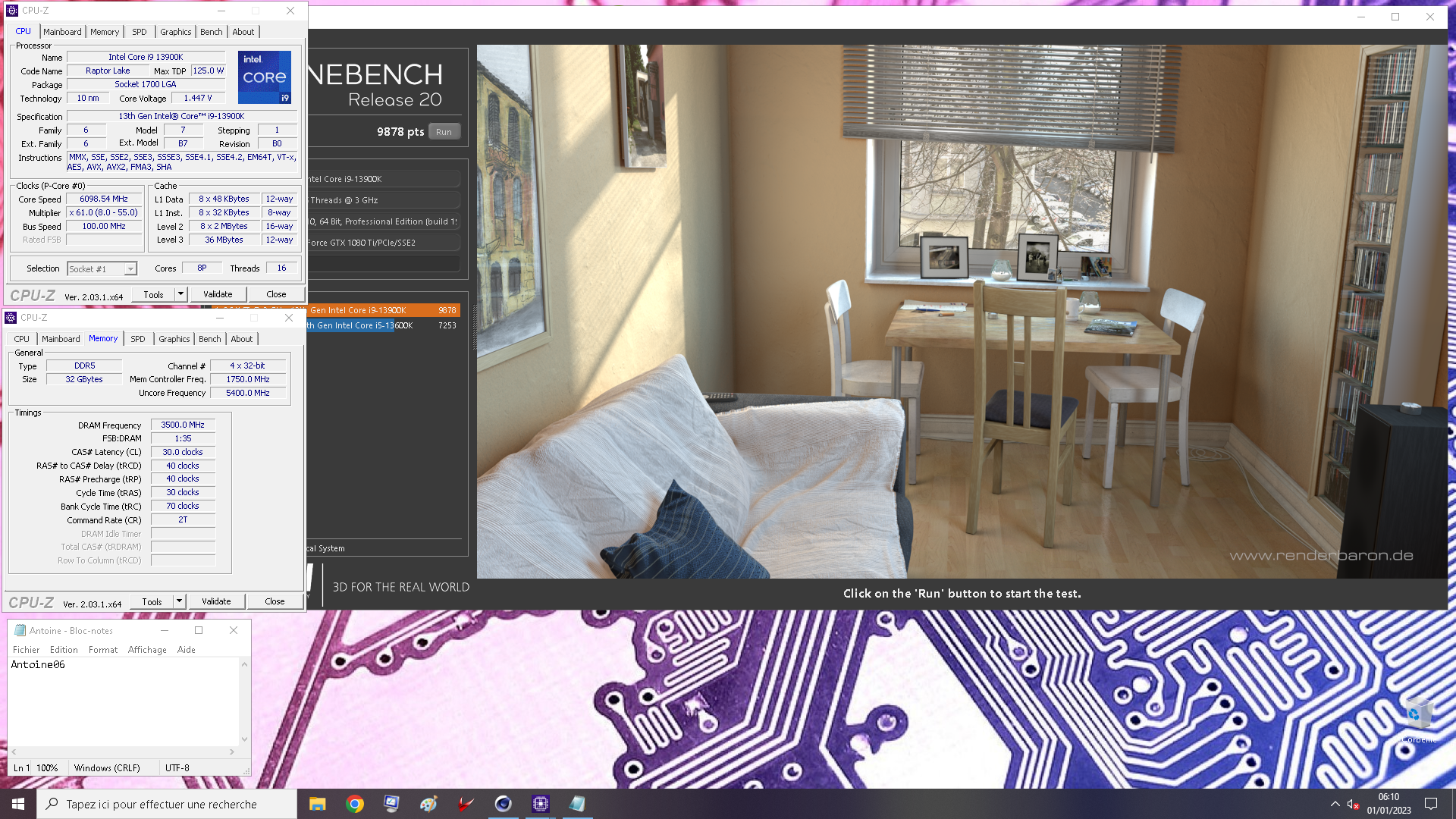Open About tab in upper CPU-Z window
The image size is (1456, 819).
(x=243, y=32)
